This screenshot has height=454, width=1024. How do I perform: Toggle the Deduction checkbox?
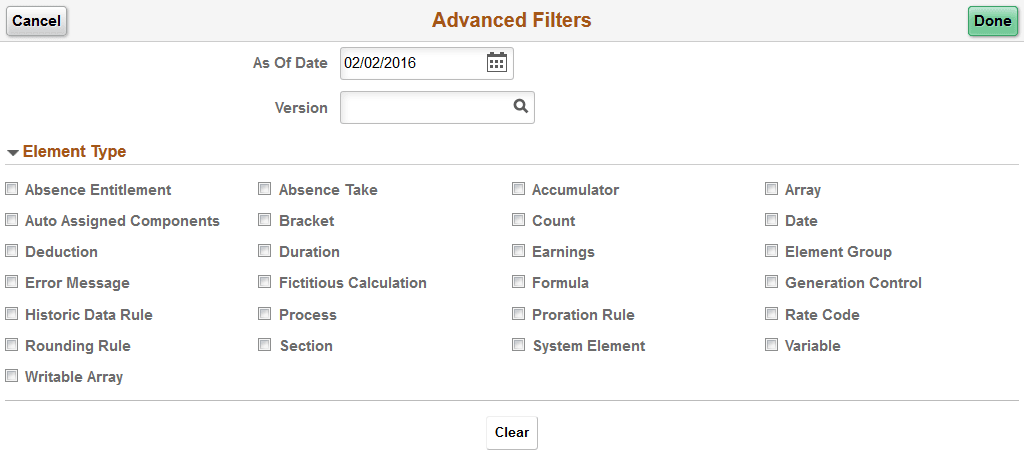click(12, 251)
